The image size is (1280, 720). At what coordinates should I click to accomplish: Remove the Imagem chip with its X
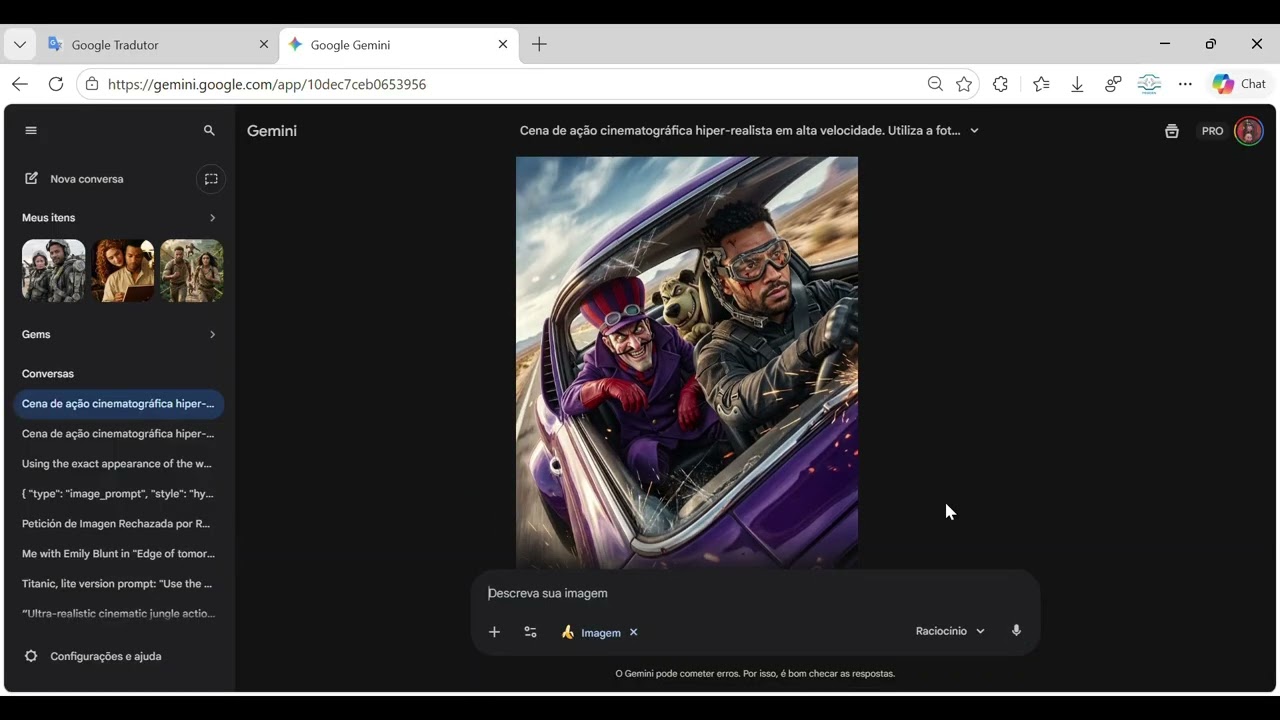[633, 633]
